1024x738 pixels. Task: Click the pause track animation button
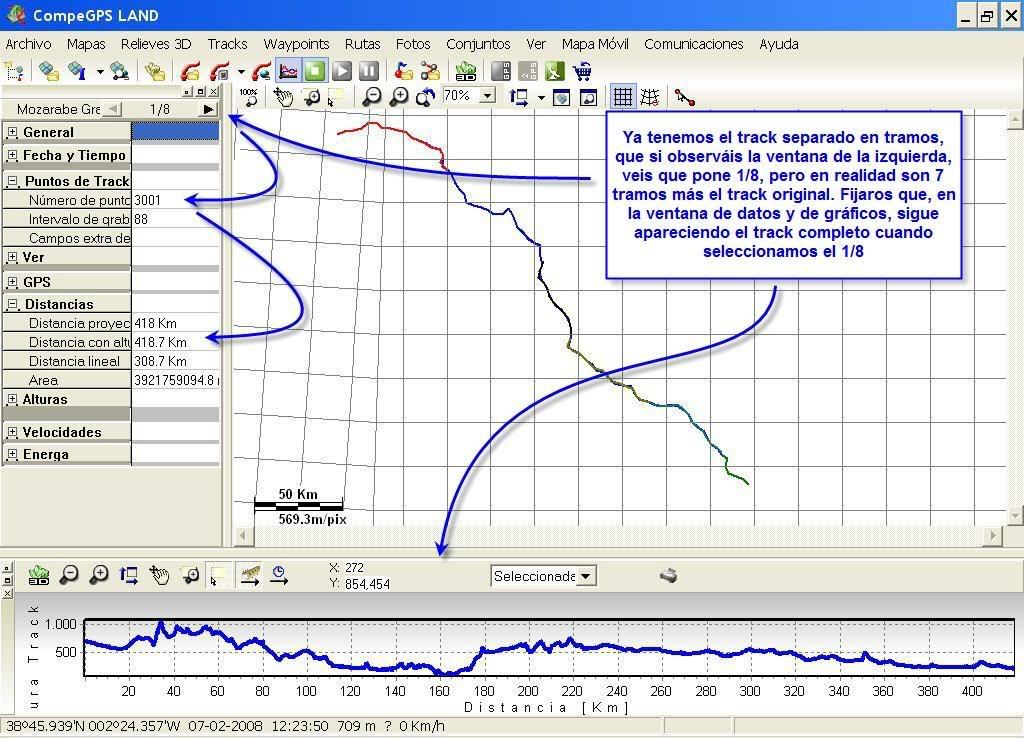369,71
